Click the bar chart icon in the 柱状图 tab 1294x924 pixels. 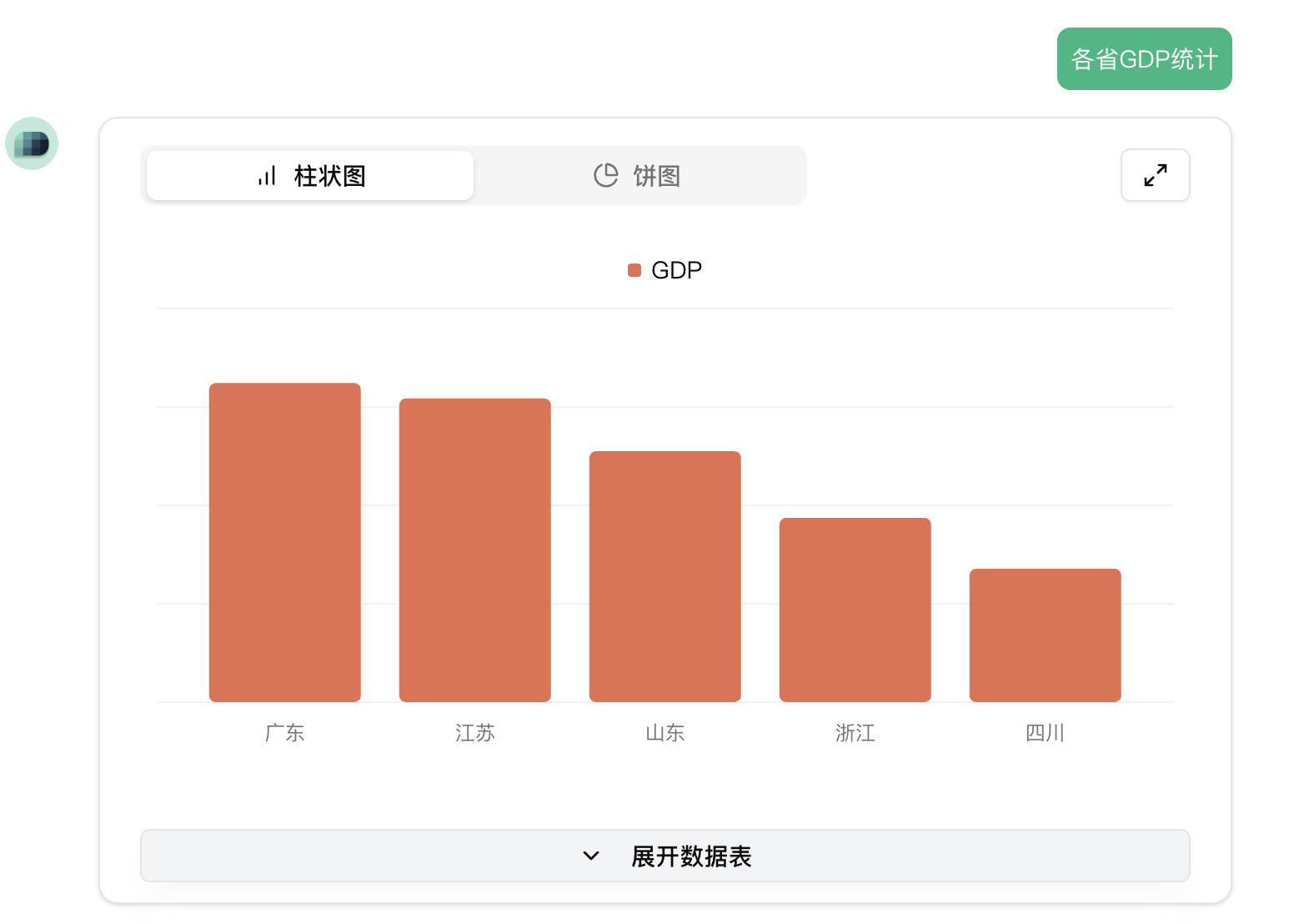[267, 176]
